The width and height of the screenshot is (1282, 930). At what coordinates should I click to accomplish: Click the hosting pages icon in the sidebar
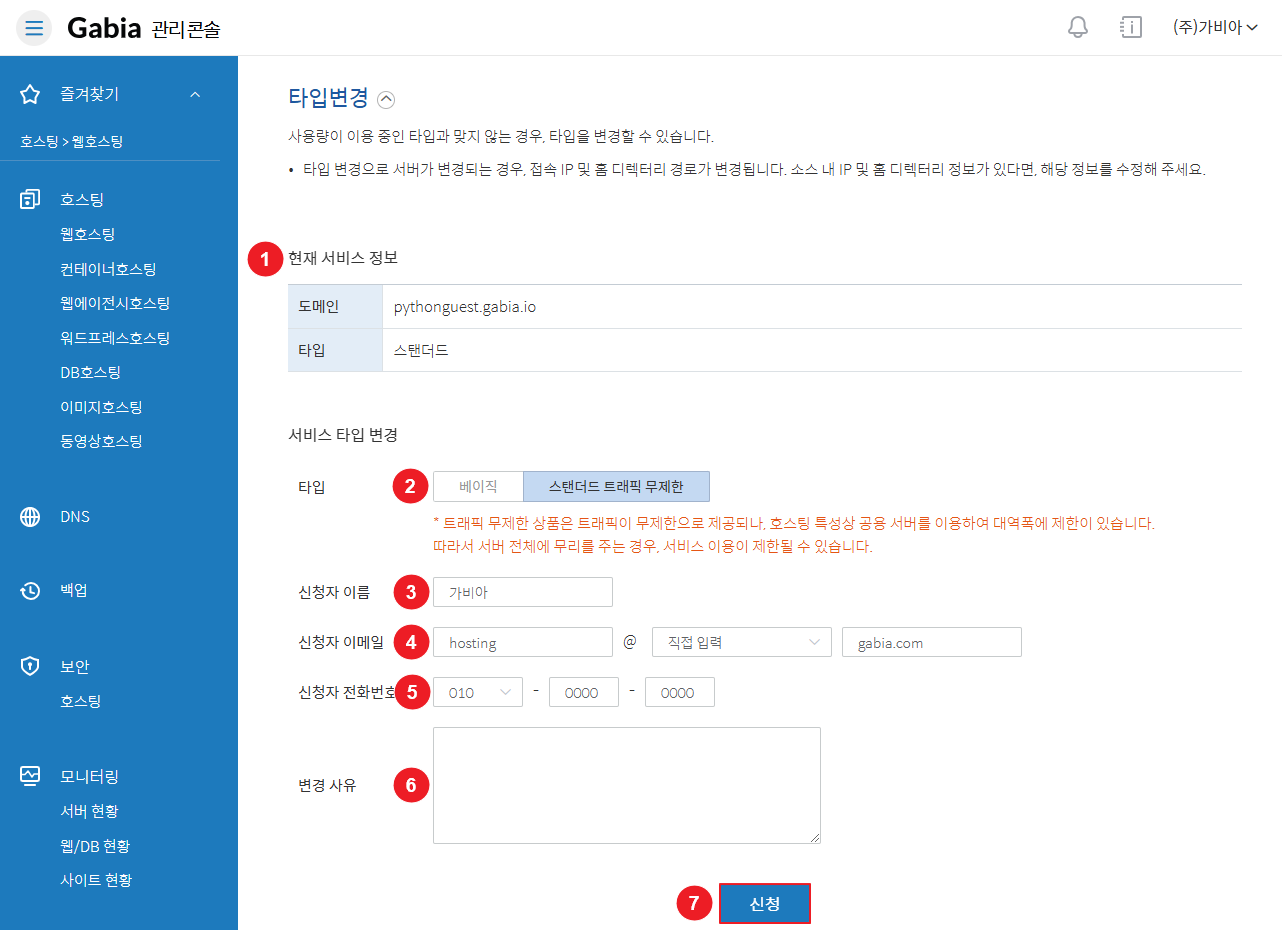tap(30, 199)
